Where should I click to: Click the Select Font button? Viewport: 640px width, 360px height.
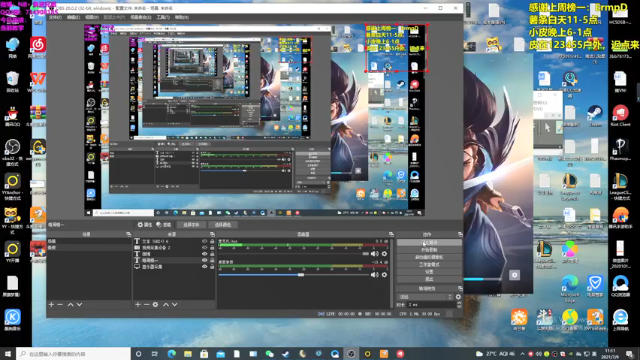191,225
